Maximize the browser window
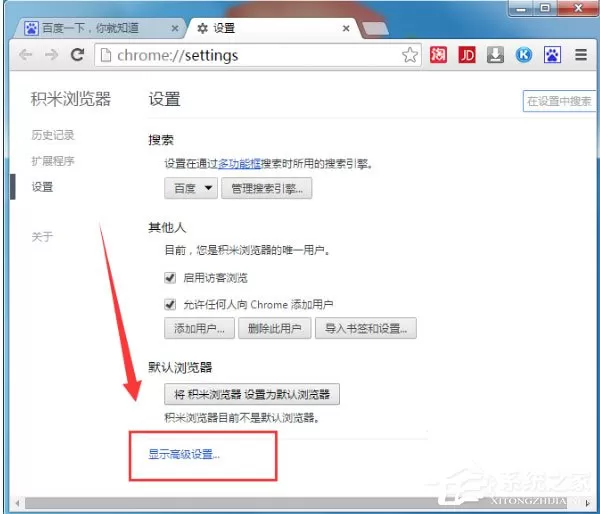Viewport: 600px width, 514px height. click(545, 8)
